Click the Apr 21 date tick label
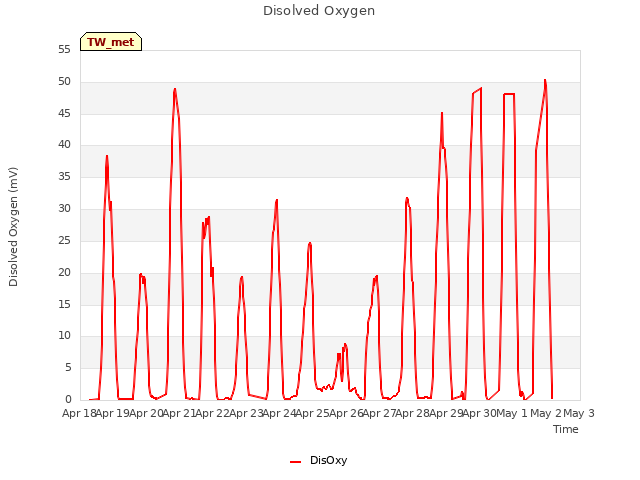640x480 pixels. click(x=179, y=413)
